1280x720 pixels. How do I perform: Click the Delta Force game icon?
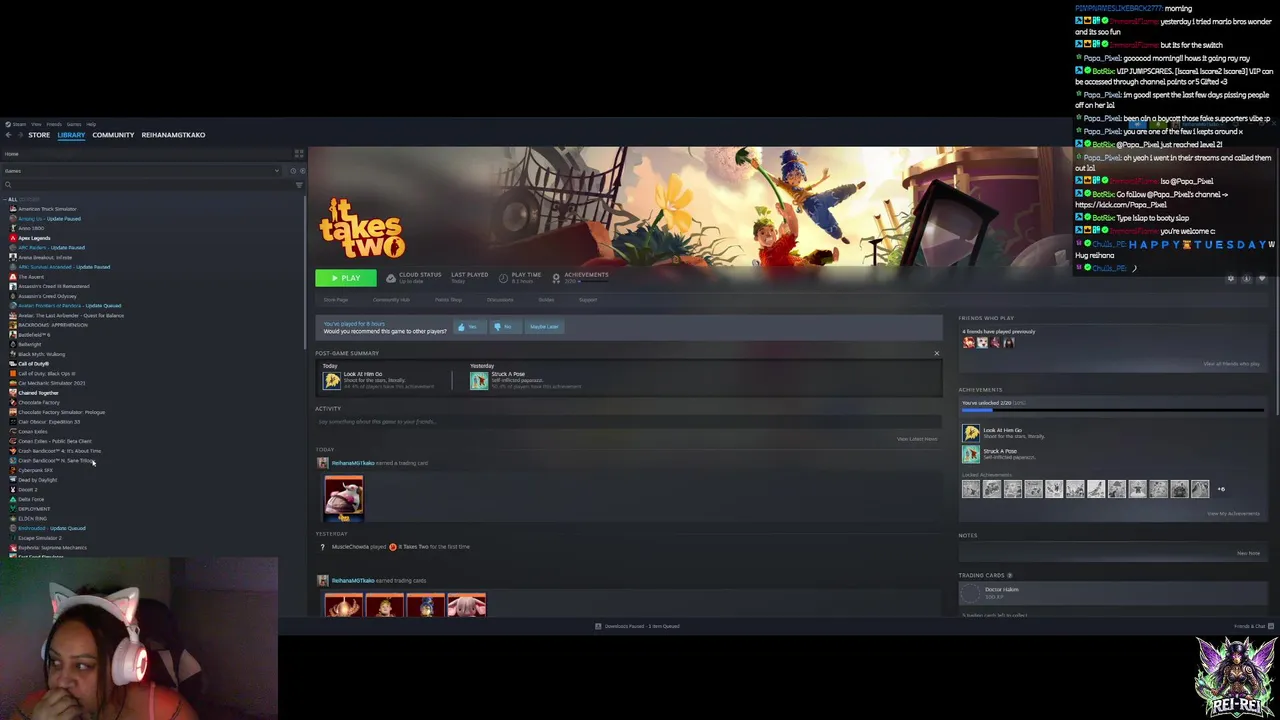click(13, 499)
